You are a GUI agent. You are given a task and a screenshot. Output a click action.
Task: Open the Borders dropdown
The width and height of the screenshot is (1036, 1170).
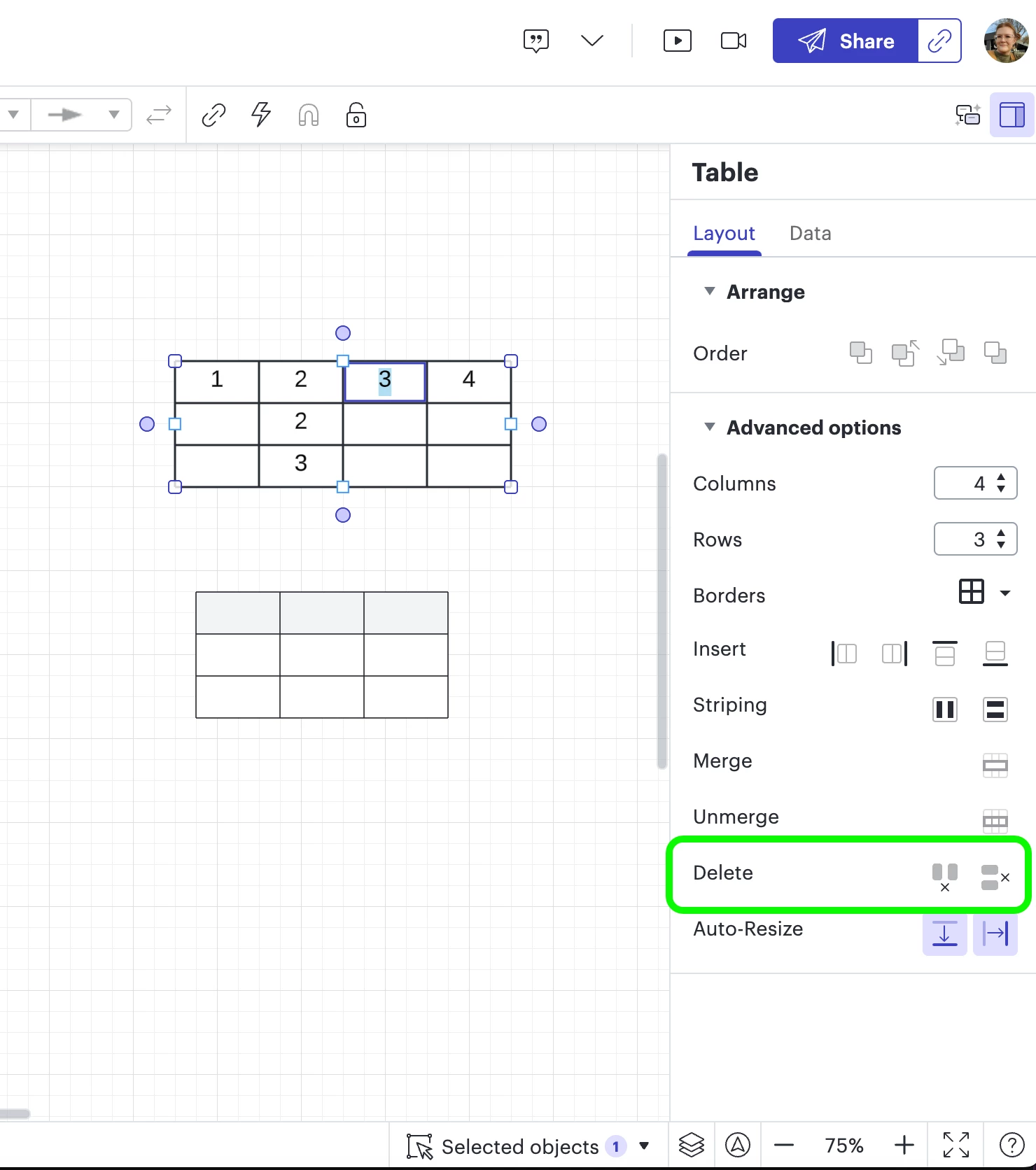pyautogui.click(x=1004, y=593)
